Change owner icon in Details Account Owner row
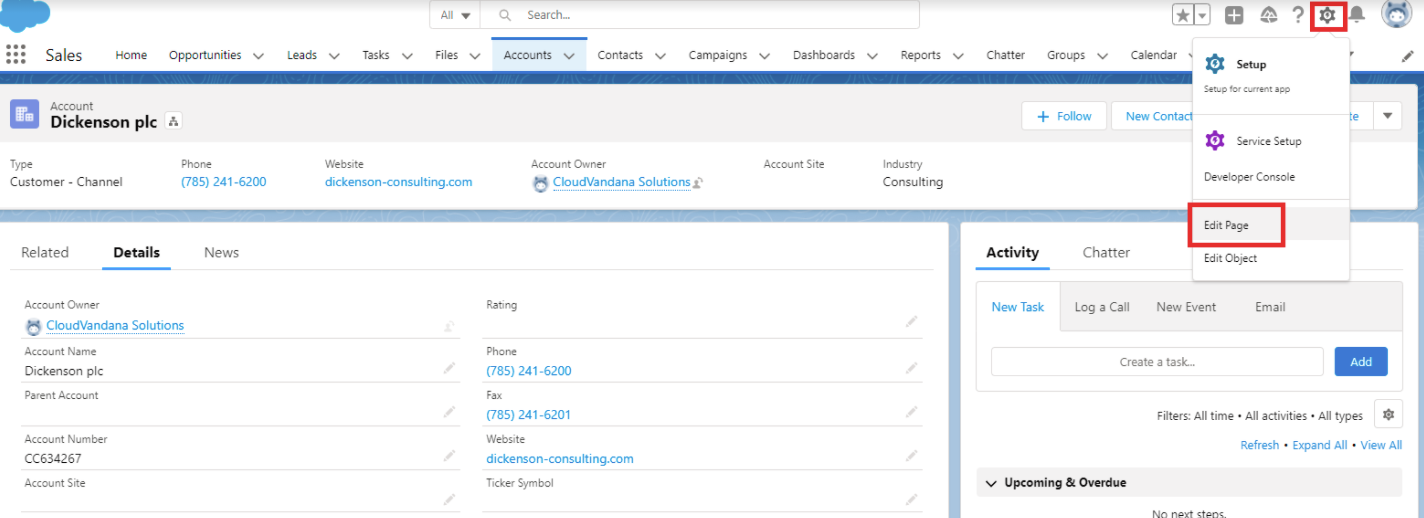The height and width of the screenshot is (518, 1424). click(450, 325)
